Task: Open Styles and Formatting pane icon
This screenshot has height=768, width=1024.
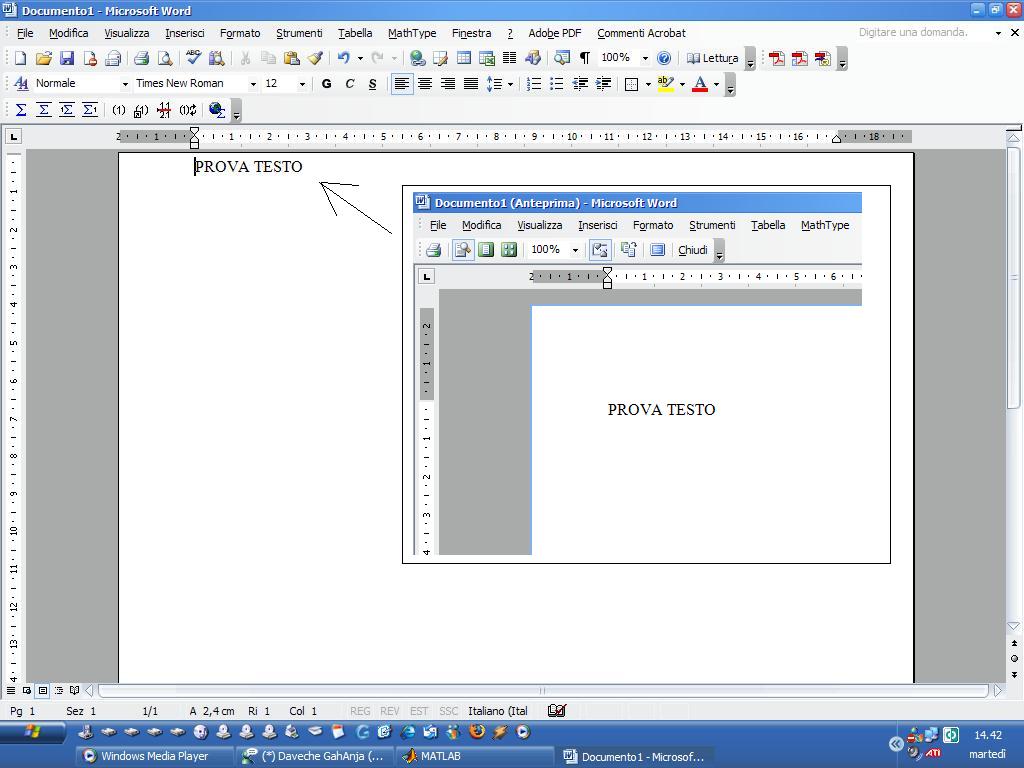Action: pyautogui.click(x=20, y=84)
